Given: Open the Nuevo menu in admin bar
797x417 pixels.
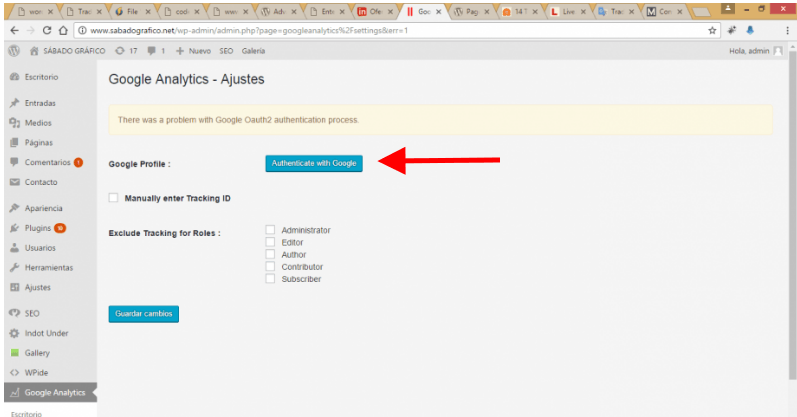Looking at the screenshot, I should [193, 51].
